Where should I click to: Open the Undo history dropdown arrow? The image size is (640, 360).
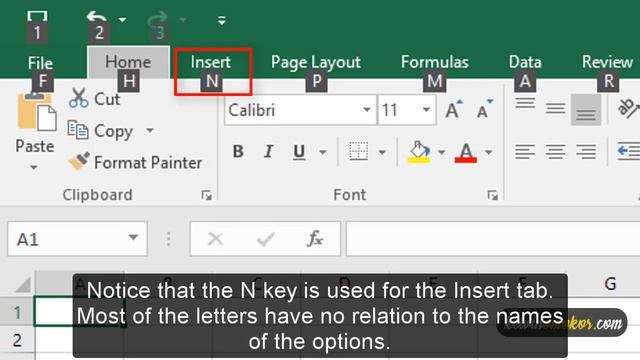tap(122, 20)
